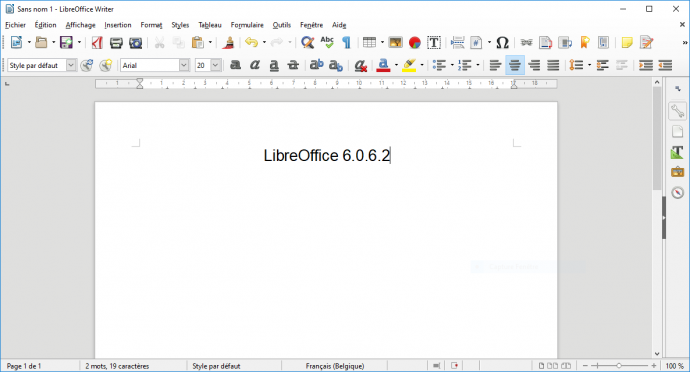The image size is (690, 372).
Task: Open sidebar Properties wrench icon
Action: click(677, 111)
